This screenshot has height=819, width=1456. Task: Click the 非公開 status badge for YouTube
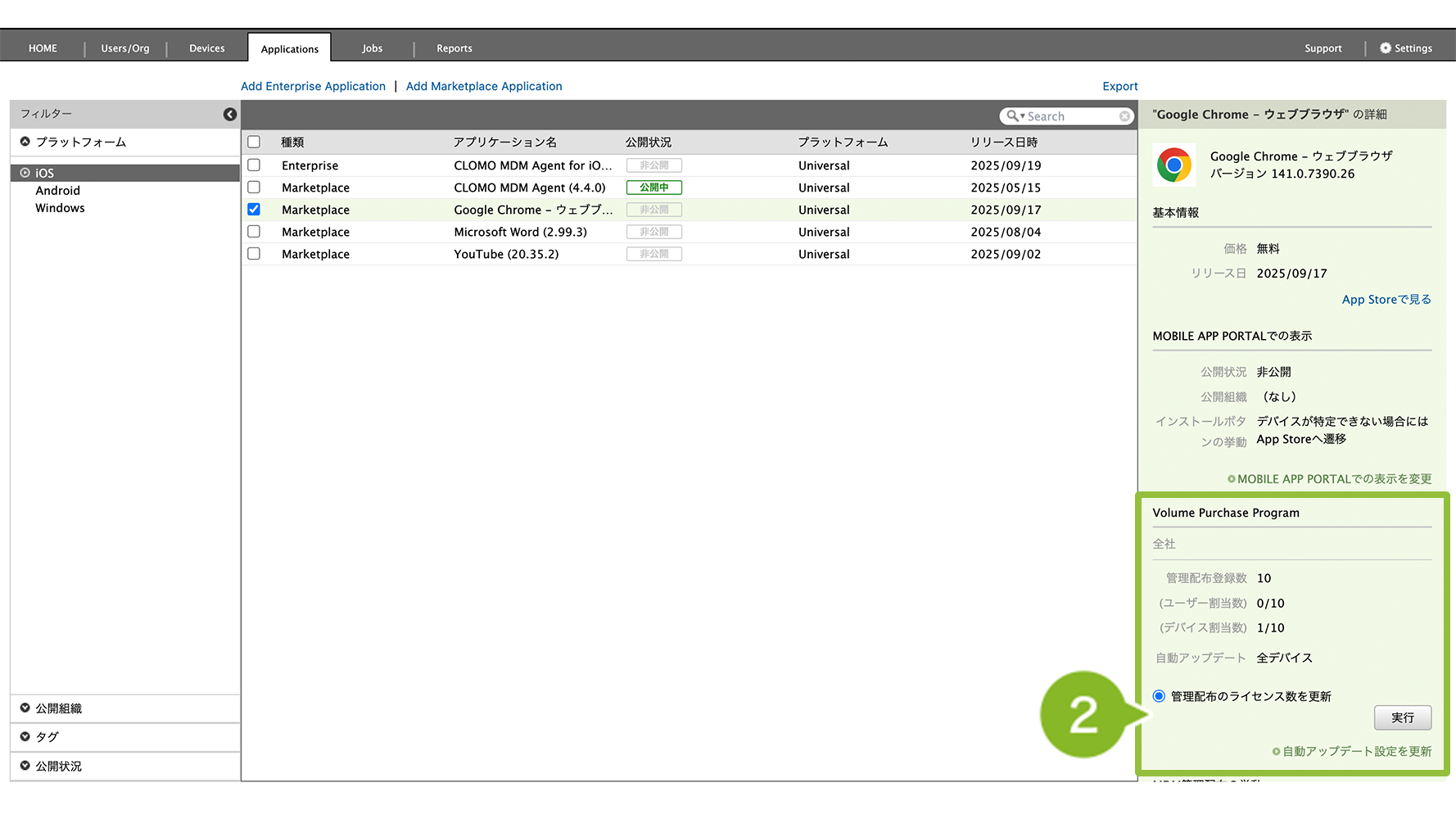(653, 254)
